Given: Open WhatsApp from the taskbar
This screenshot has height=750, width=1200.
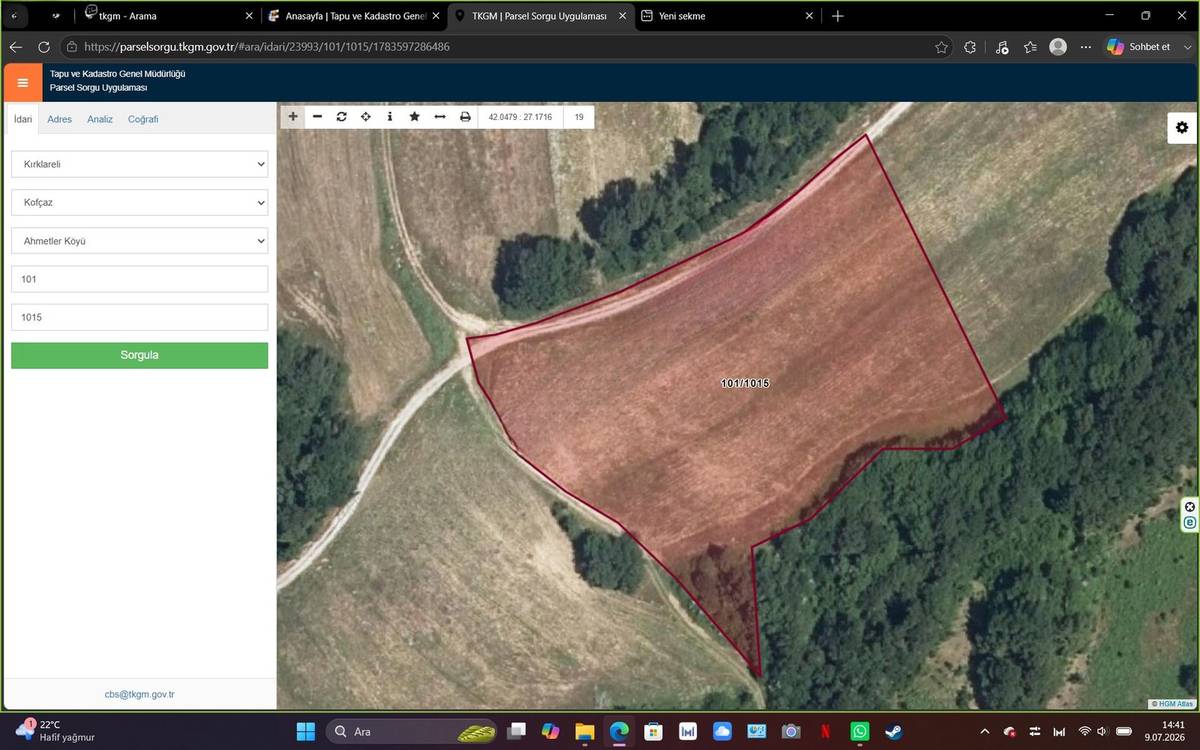Looking at the screenshot, I should coord(859,731).
